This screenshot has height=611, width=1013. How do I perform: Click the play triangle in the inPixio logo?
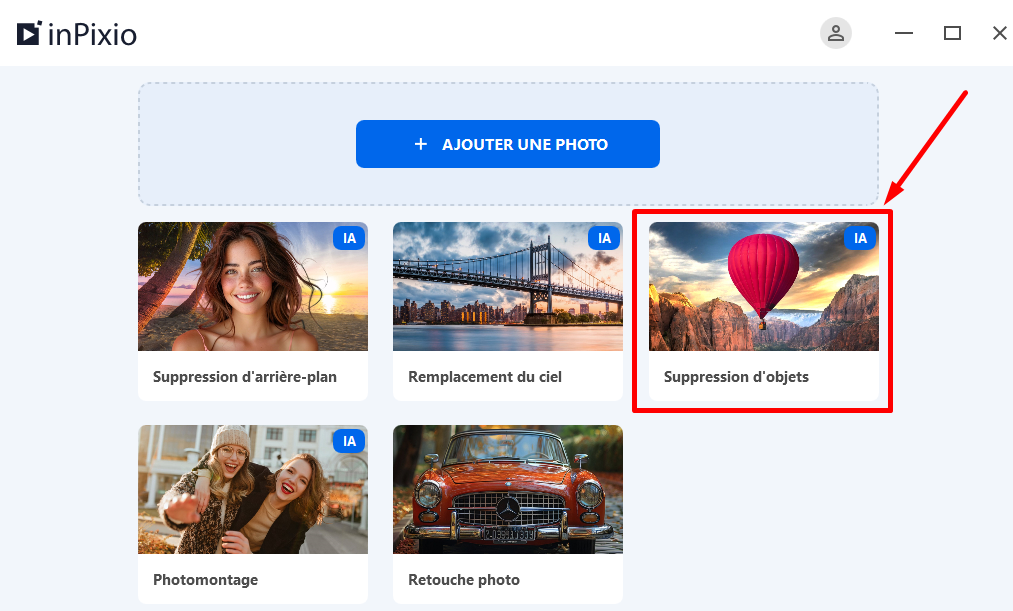coord(27,32)
